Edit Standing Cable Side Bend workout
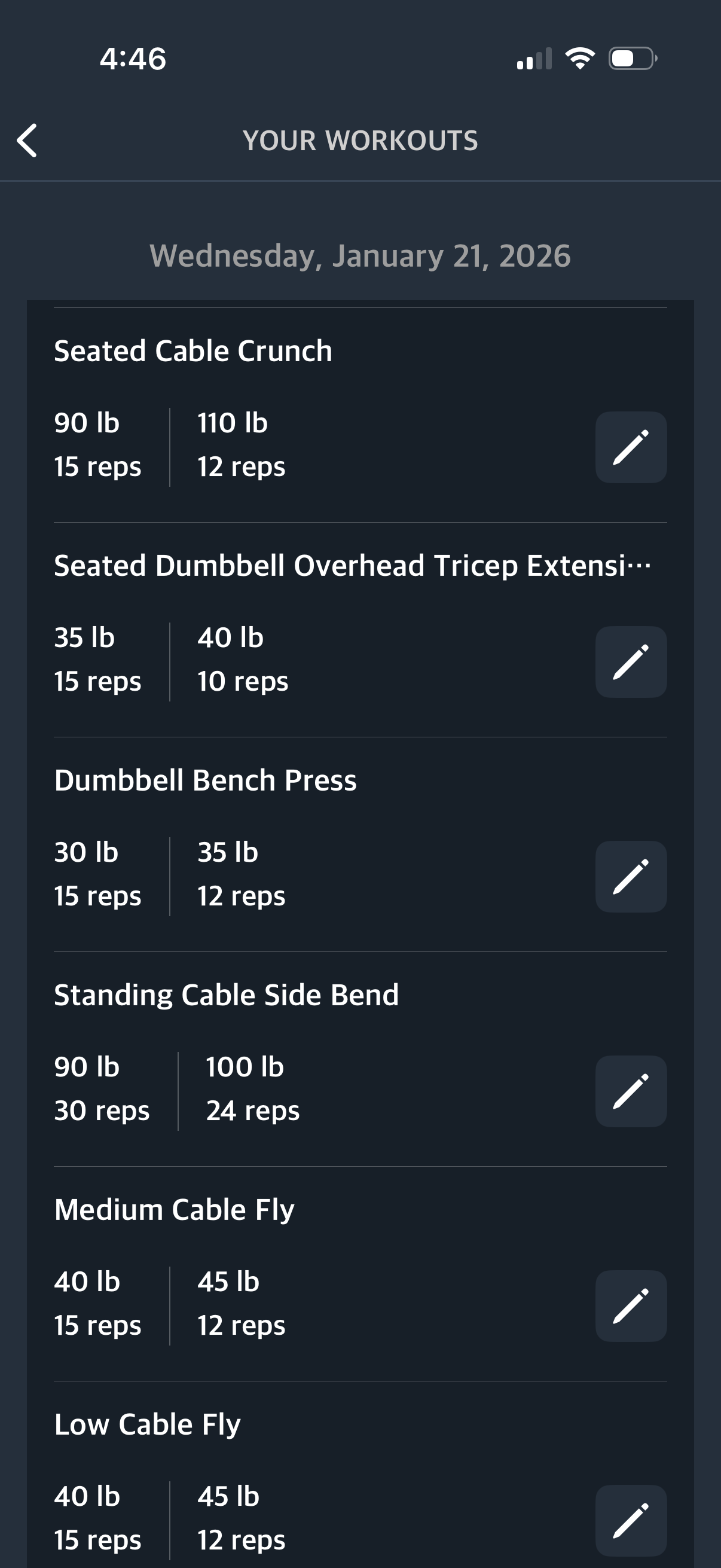721x1568 pixels. [630, 1091]
